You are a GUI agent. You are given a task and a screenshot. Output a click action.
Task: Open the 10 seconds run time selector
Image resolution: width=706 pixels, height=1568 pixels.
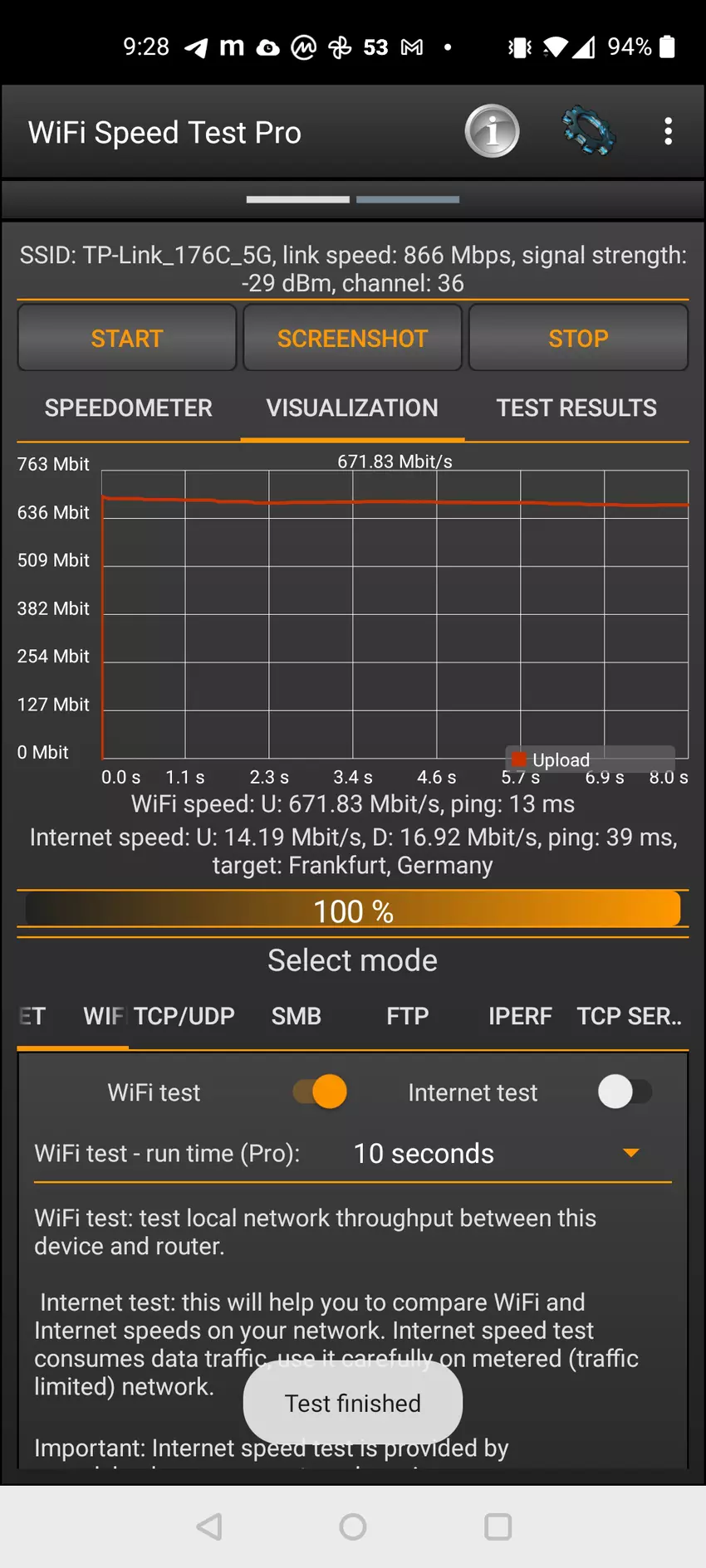pos(424,1154)
